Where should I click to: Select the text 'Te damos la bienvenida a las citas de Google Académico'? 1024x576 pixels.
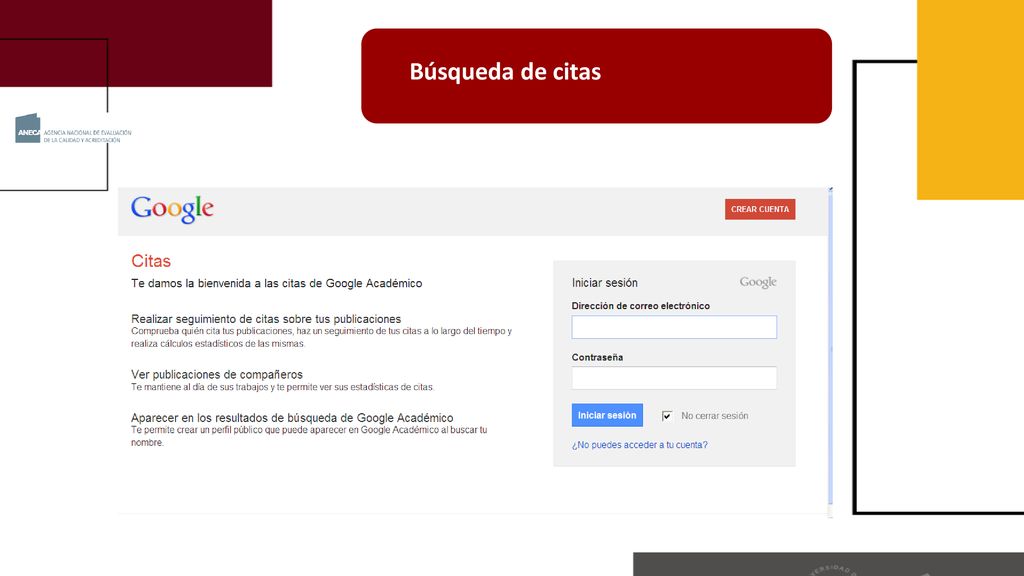pos(276,283)
